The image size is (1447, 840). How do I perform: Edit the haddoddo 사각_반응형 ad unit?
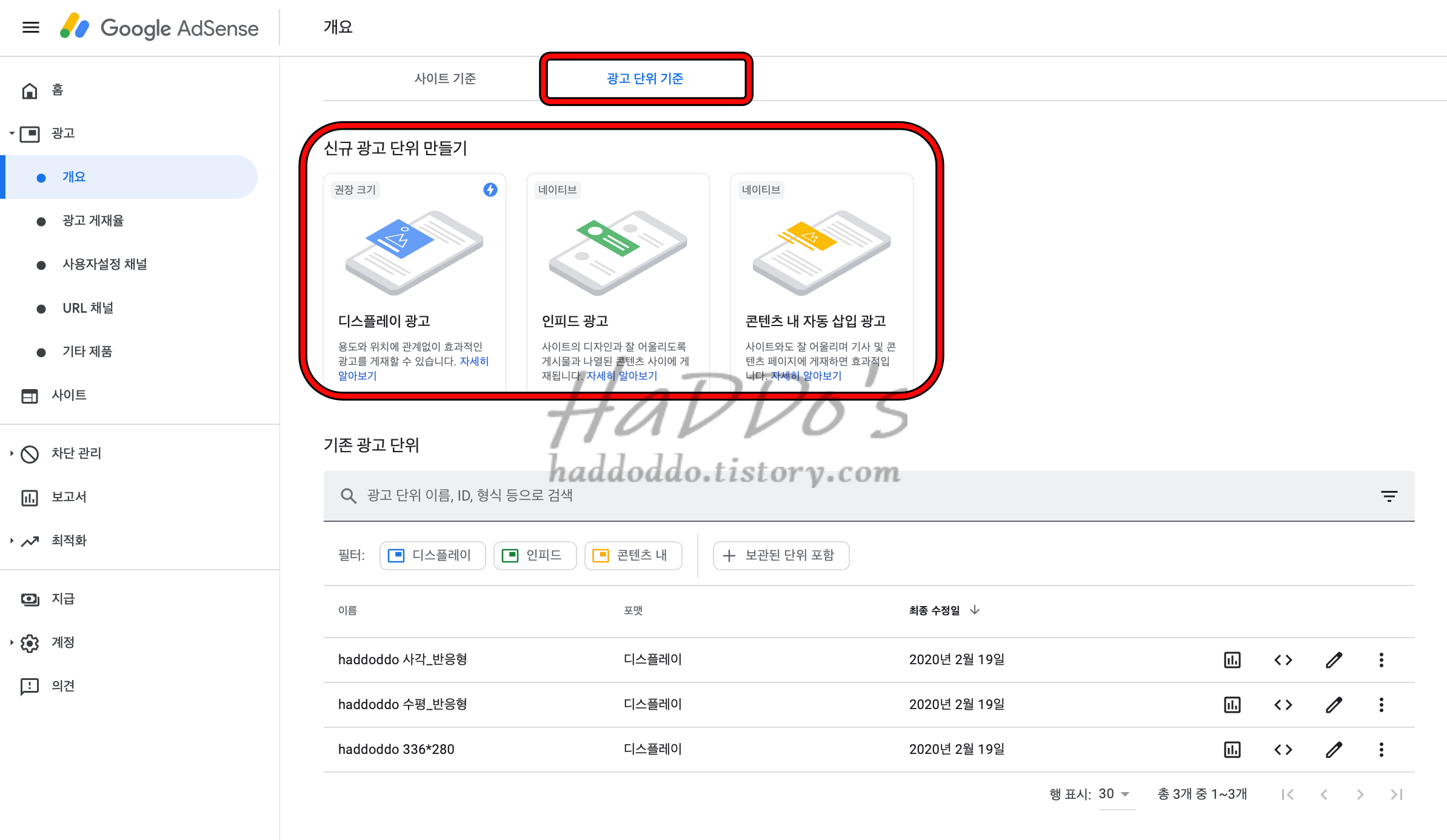[1334, 660]
